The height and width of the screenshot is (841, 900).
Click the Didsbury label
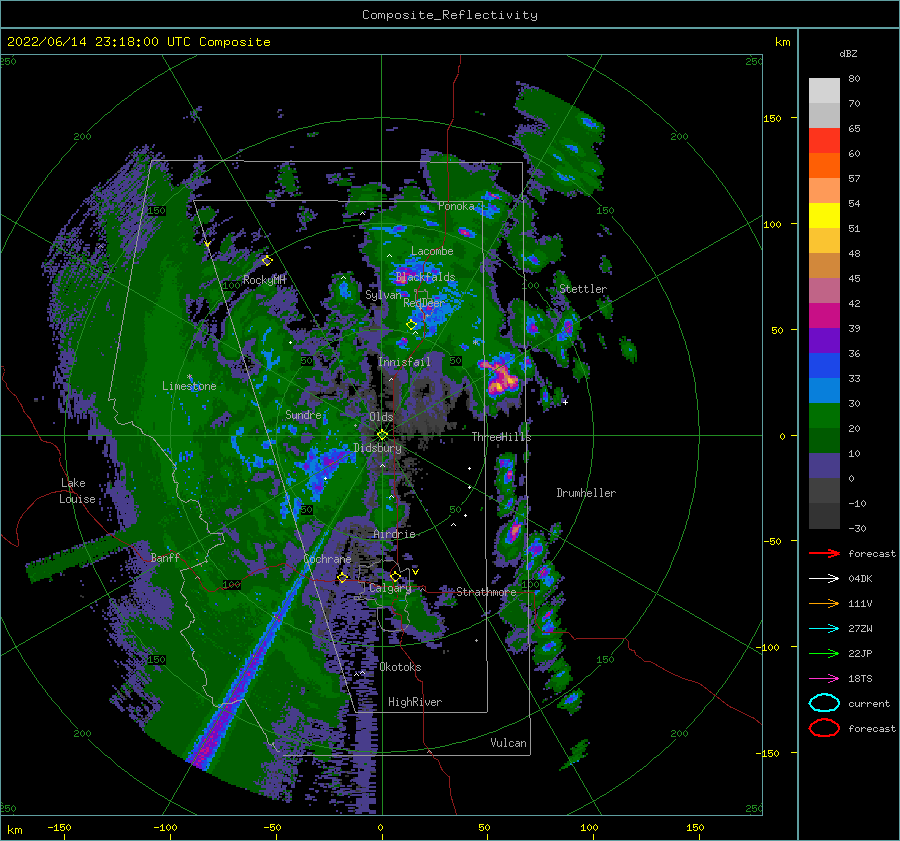tap(377, 448)
